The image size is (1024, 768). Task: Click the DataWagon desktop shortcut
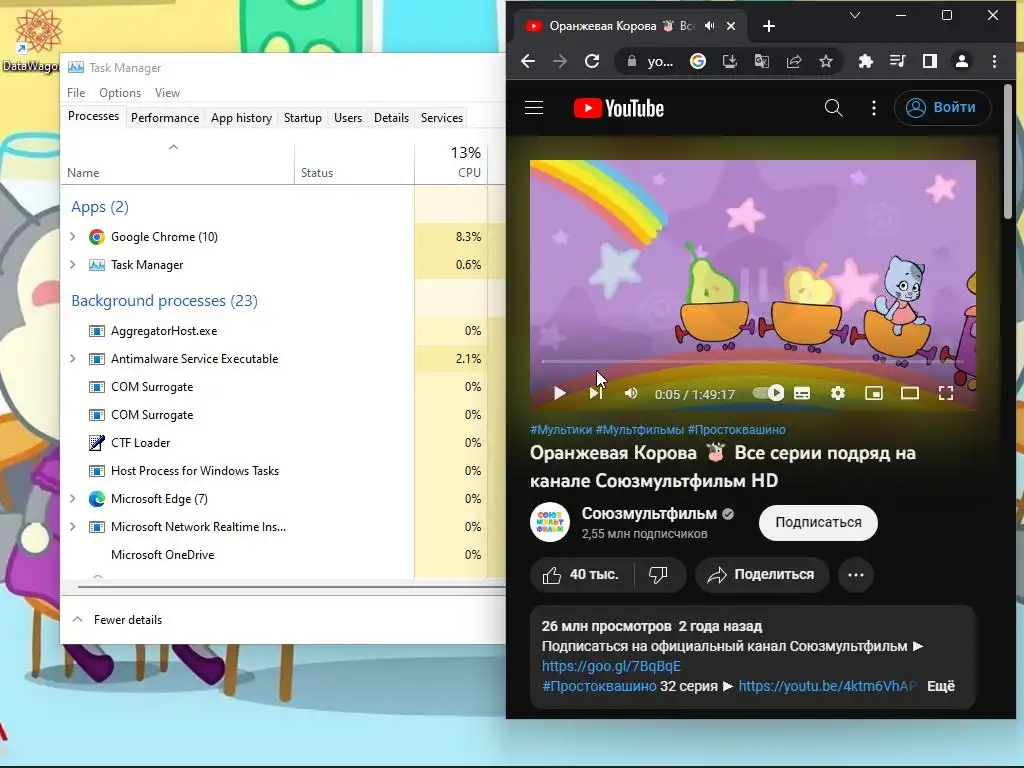[33, 40]
